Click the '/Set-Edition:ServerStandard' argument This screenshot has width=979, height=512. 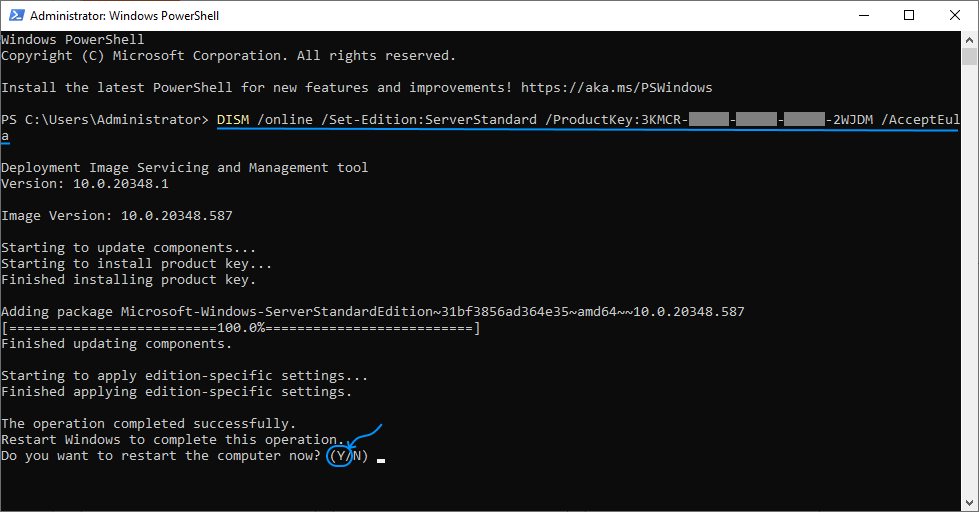click(x=429, y=119)
